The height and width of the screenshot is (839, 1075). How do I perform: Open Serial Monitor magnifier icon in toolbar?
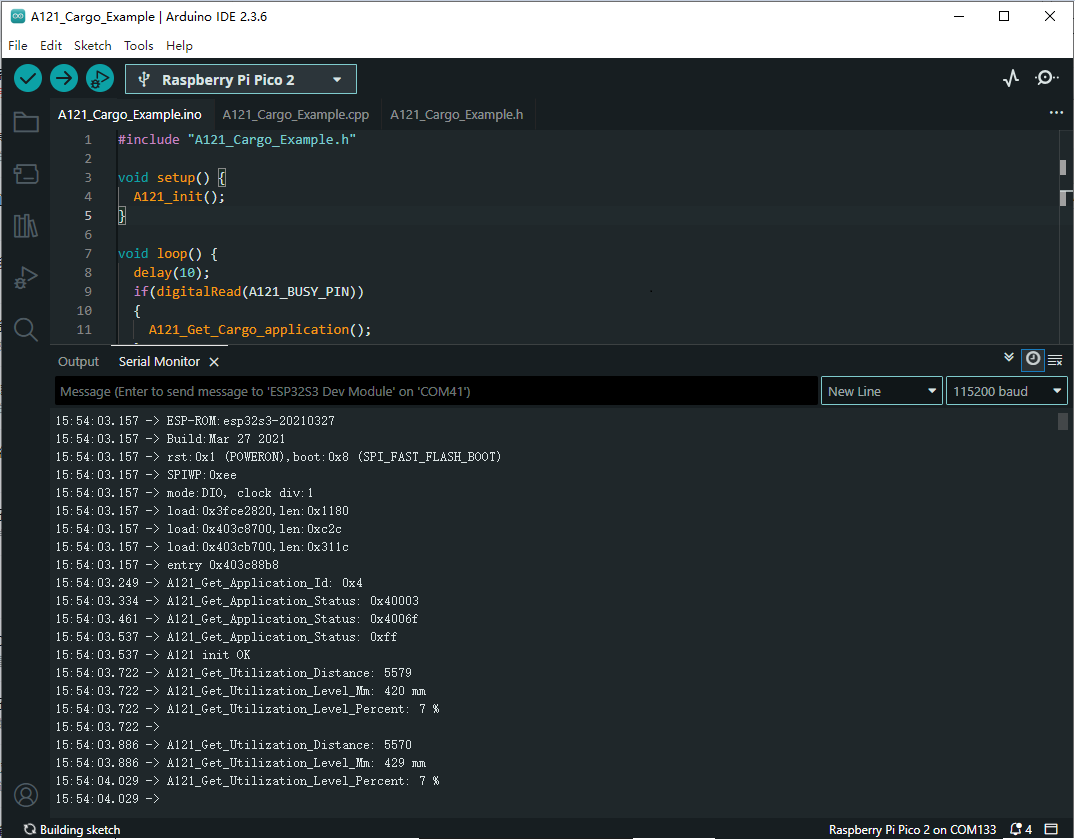(1046, 78)
